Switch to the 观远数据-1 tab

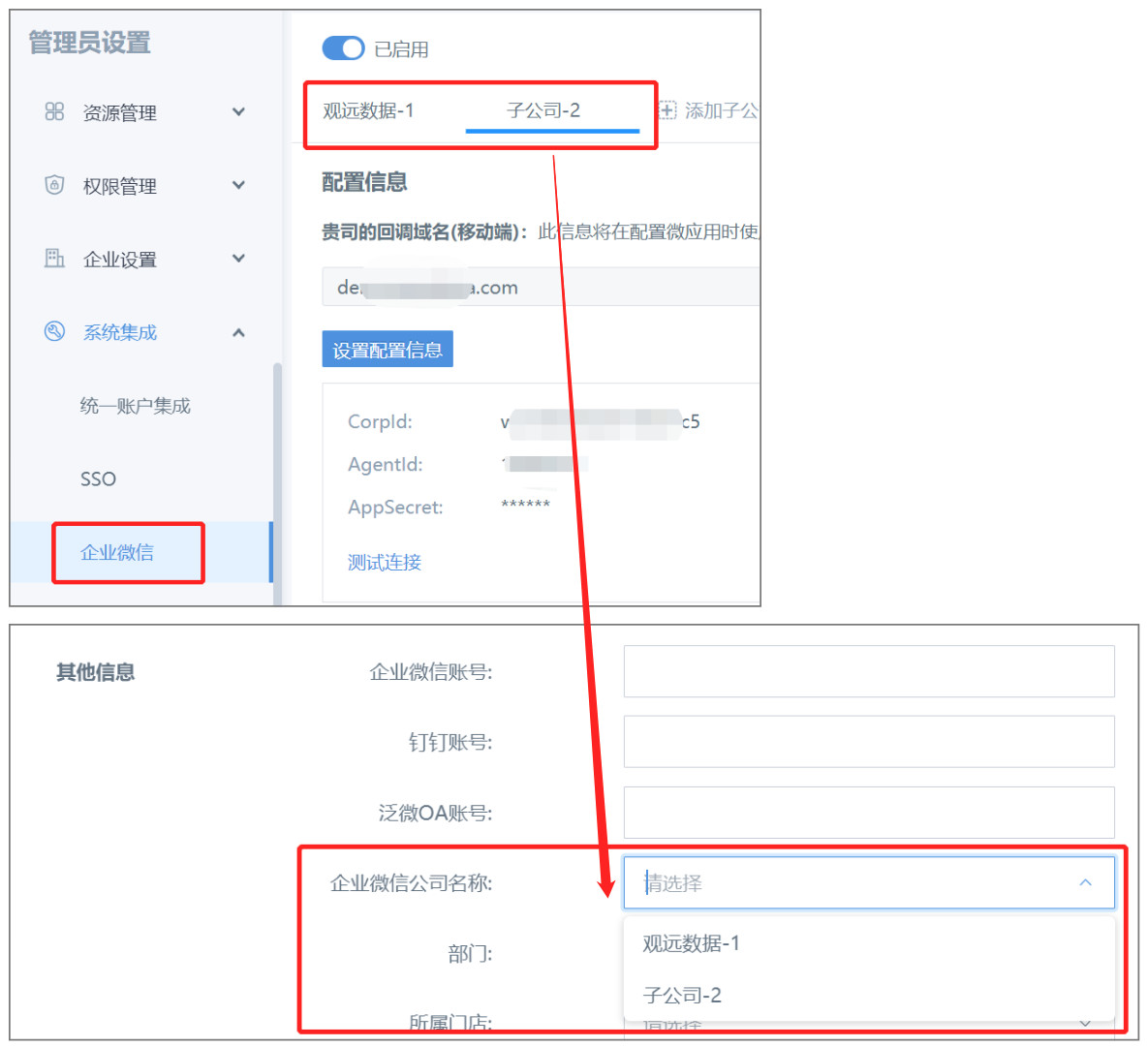368,110
